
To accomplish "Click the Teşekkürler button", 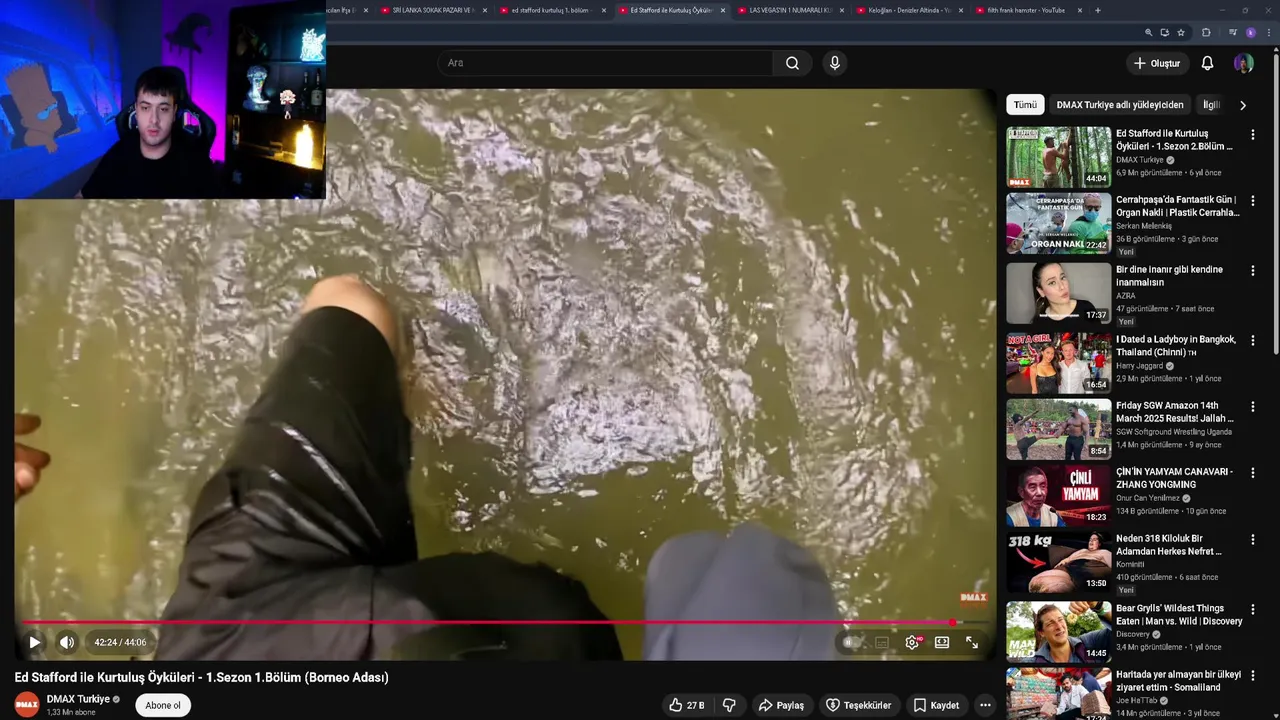I will (x=858, y=705).
